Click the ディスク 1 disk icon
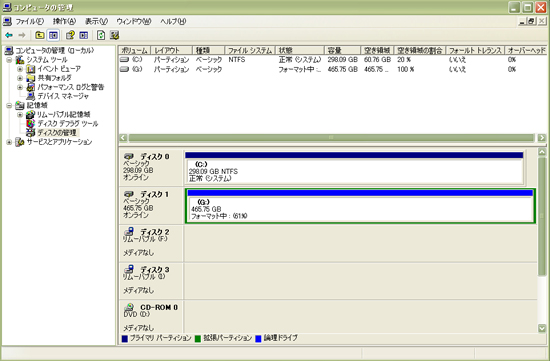The width and height of the screenshot is (550, 361). coord(129,194)
